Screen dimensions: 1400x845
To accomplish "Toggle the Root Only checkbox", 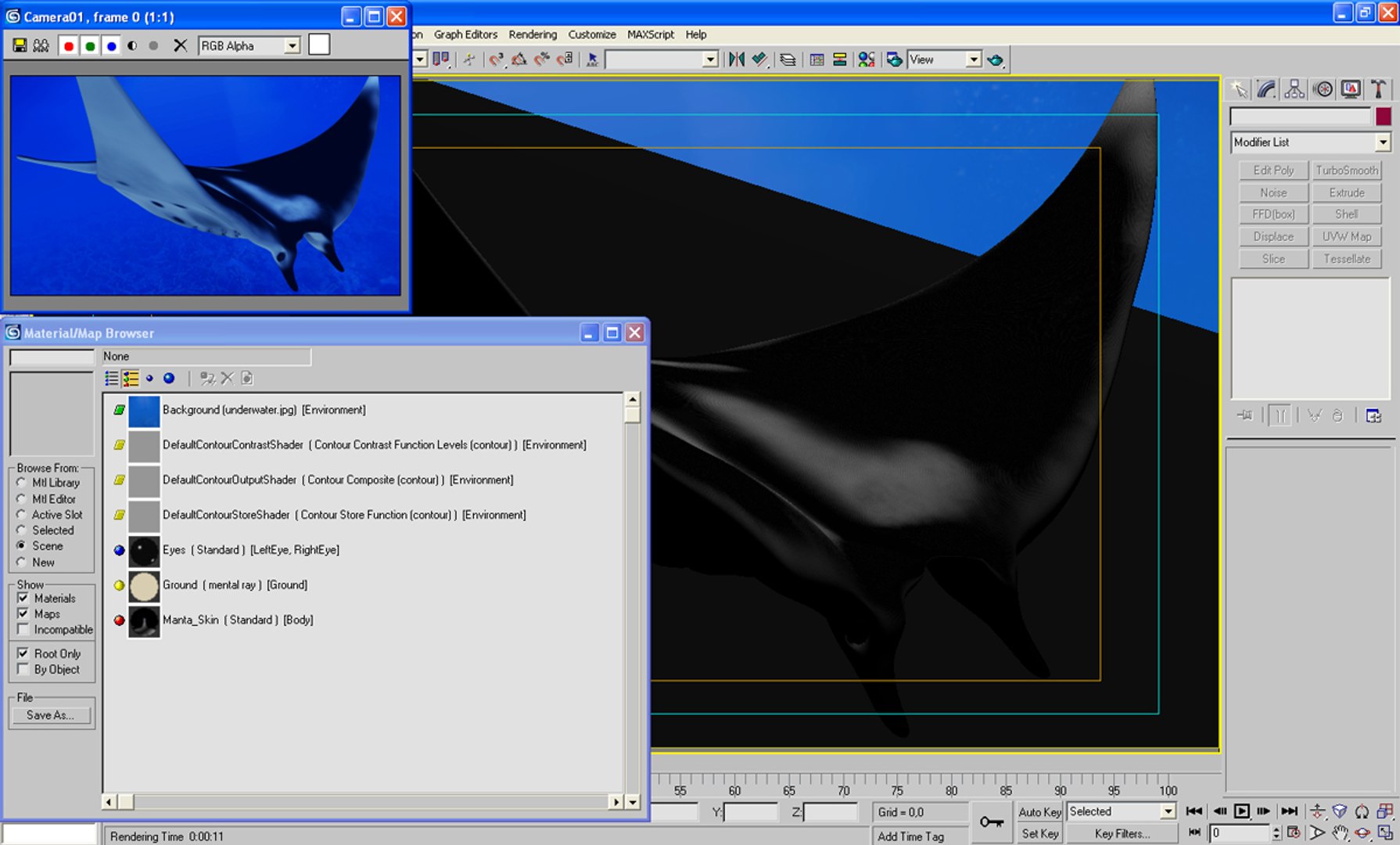I will 23,653.
